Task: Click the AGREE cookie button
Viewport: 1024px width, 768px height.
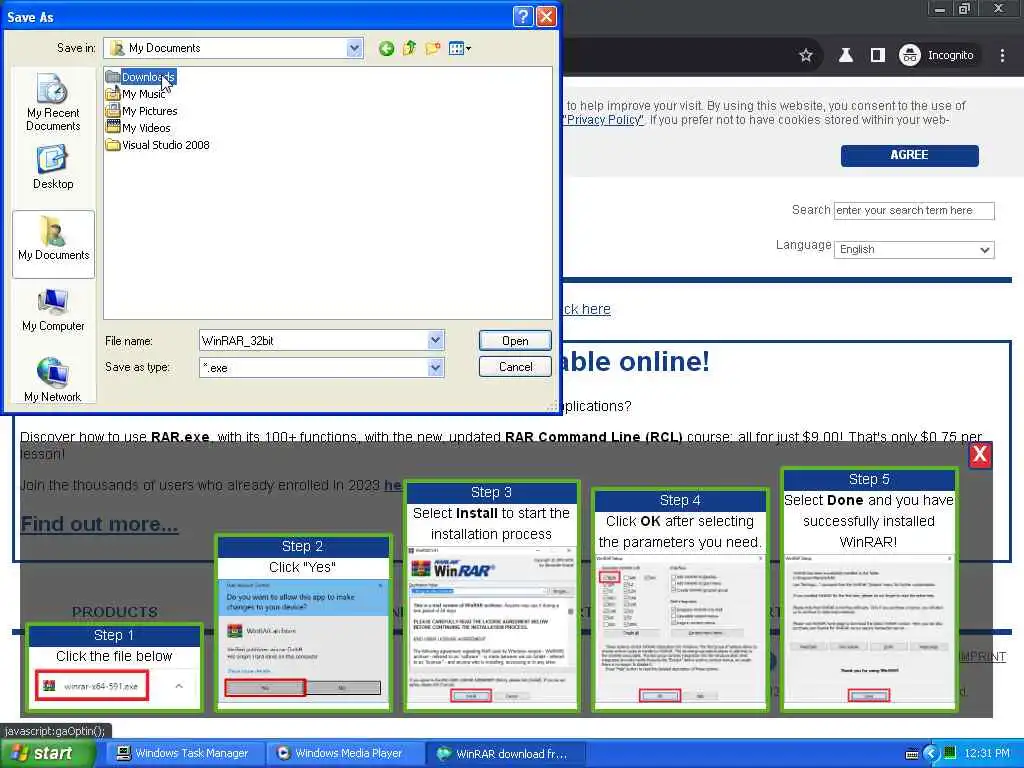Action: tap(909, 155)
